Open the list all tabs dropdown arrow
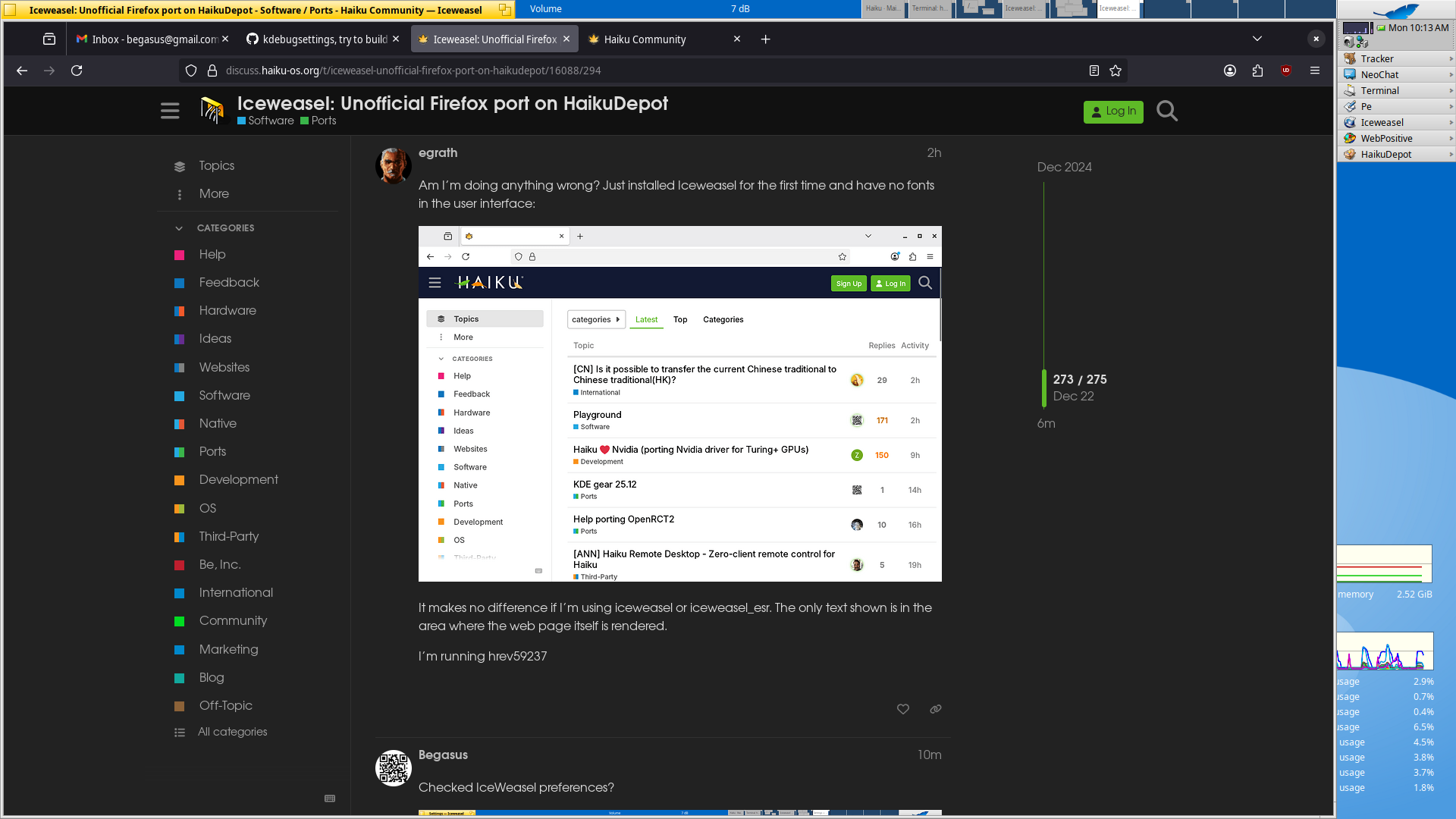Image resolution: width=1456 pixels, height=819 pixels. pos(1257,39)
